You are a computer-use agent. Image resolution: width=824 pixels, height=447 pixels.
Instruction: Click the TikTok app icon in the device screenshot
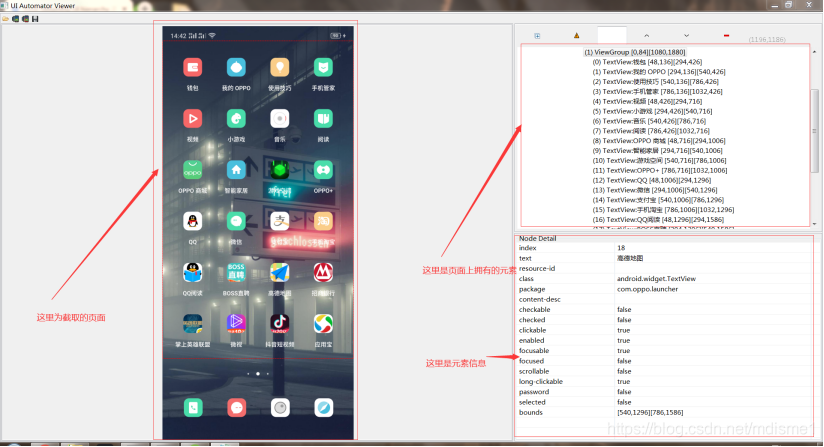[x=280, y=324]
